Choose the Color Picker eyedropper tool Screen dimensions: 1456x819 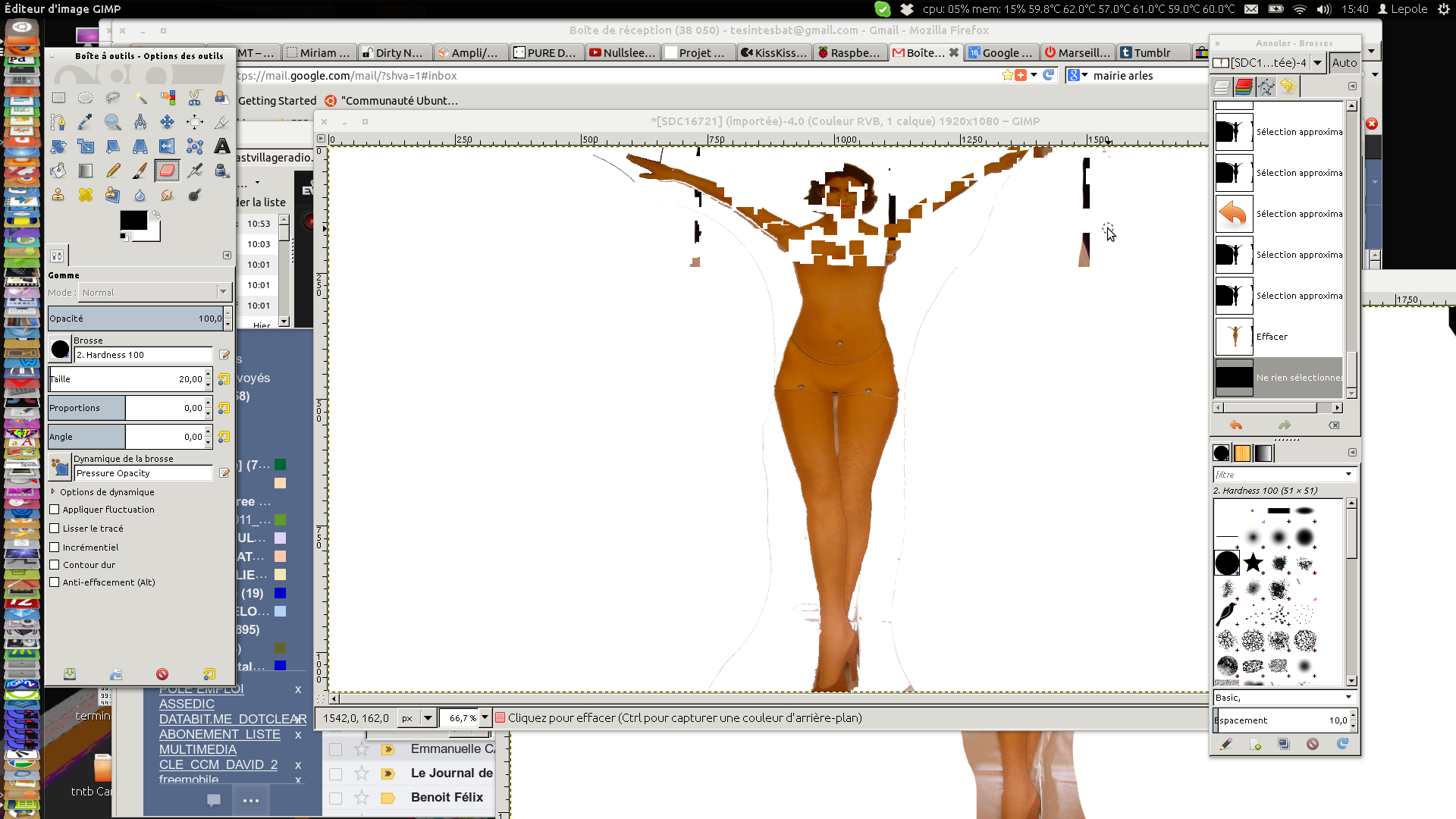(85, 122)
